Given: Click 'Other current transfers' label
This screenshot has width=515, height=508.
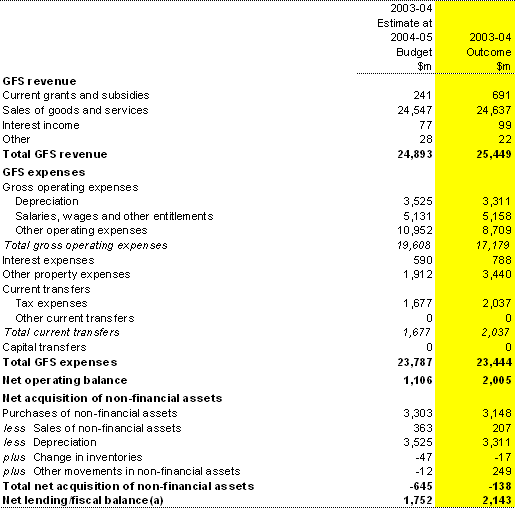Looking at the screenshot, I should click(x=75, y=318).
